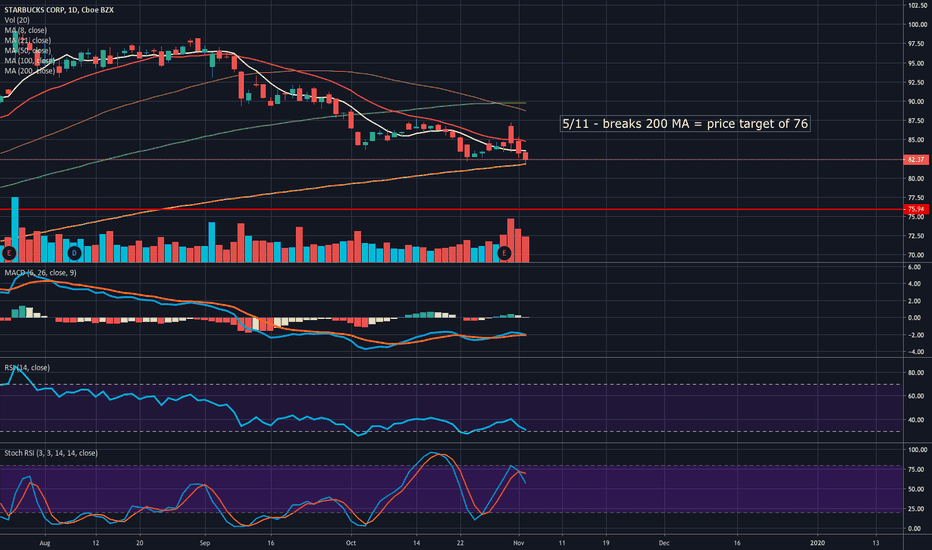Click the '6.00' MACD axis label
Screen dimensions: 932x550
click(915, 268)
